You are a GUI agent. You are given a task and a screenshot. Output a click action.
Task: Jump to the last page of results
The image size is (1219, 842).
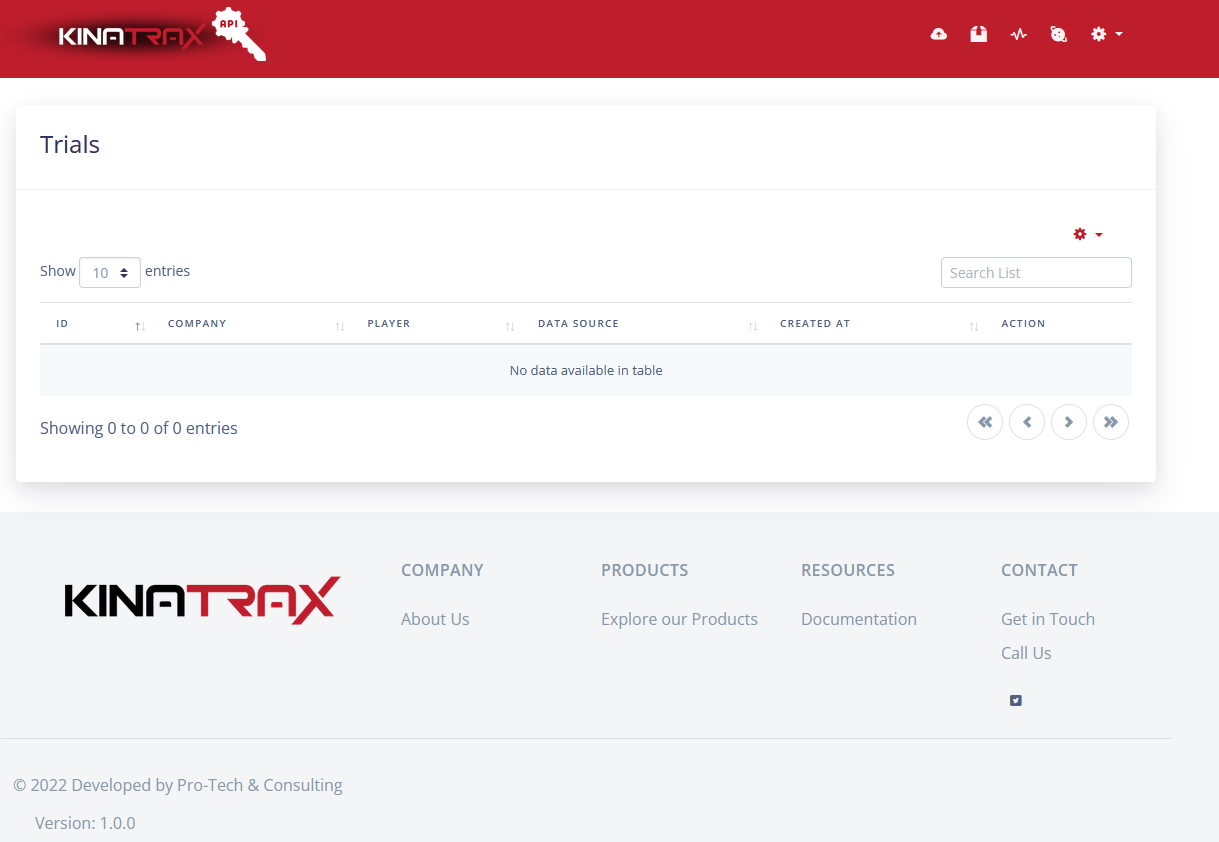point(1111,422)
